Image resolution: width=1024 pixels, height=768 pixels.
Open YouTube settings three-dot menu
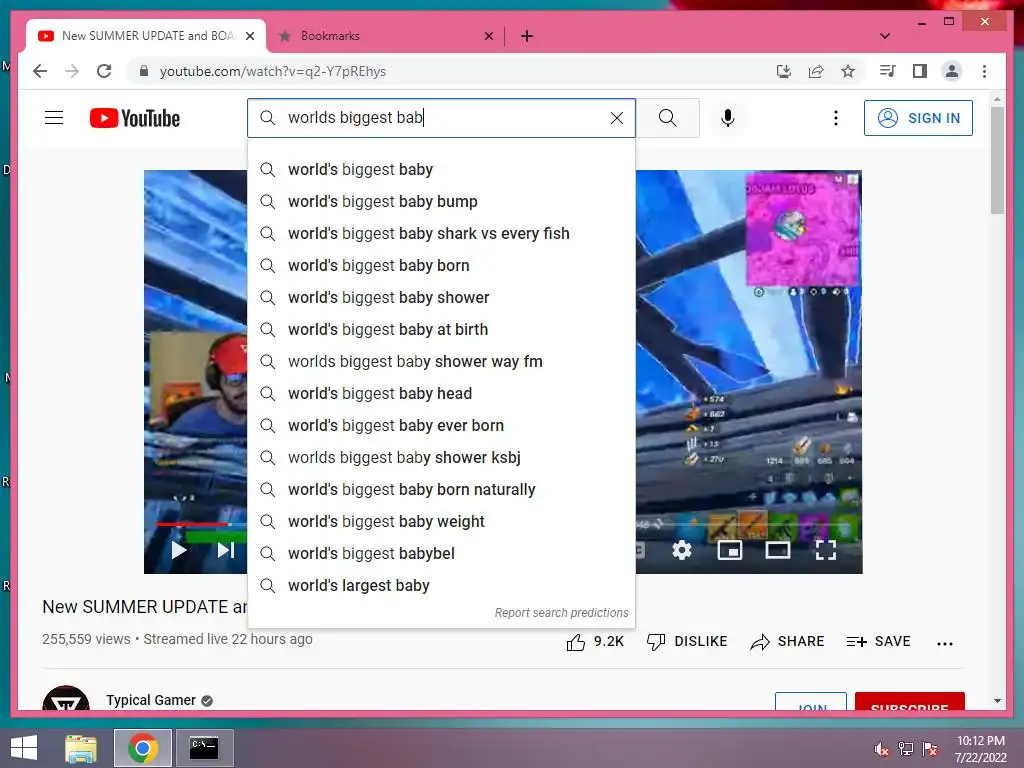pos(836,118)
